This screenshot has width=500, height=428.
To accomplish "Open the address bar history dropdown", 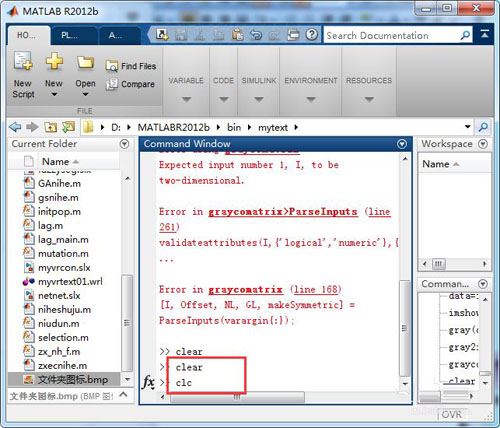I will [x=468, y=127].
